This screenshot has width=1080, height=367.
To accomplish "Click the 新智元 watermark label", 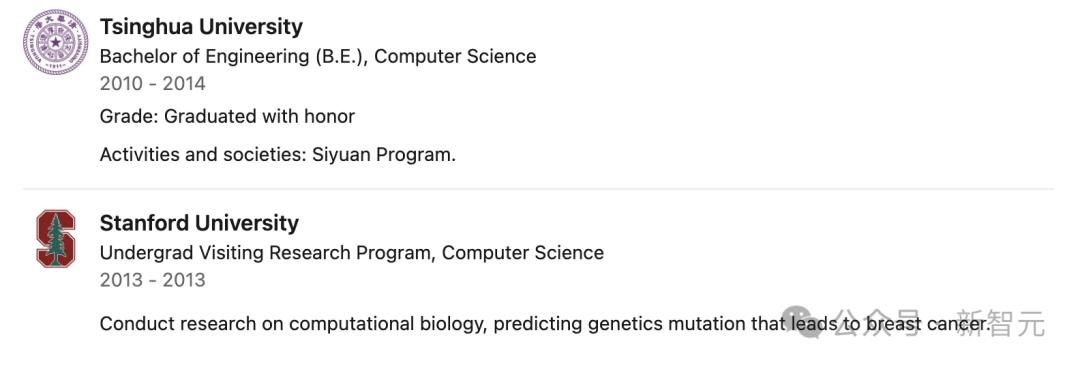I will (1001, 323).
